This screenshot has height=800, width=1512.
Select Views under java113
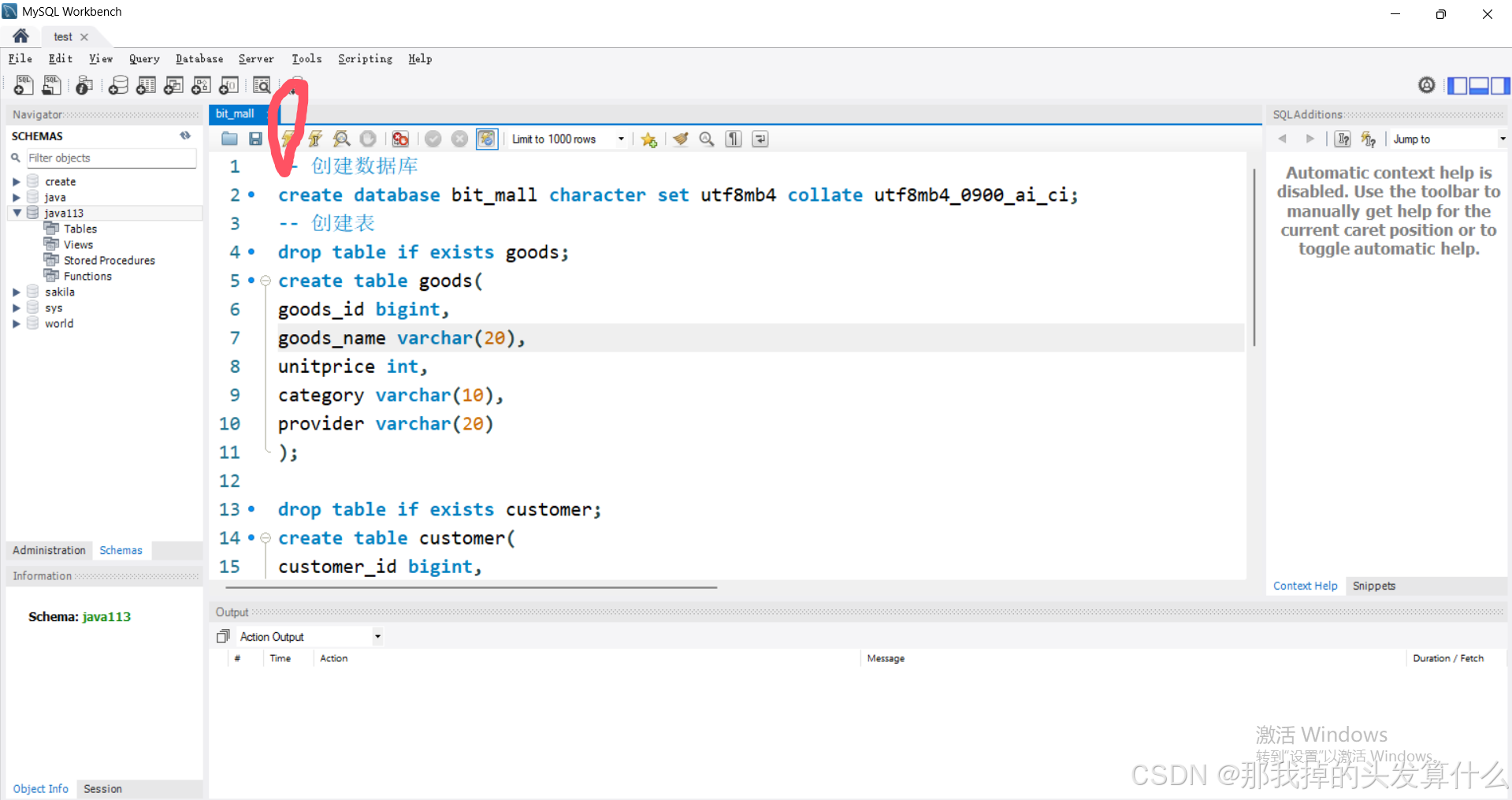[x=78, y=244]
